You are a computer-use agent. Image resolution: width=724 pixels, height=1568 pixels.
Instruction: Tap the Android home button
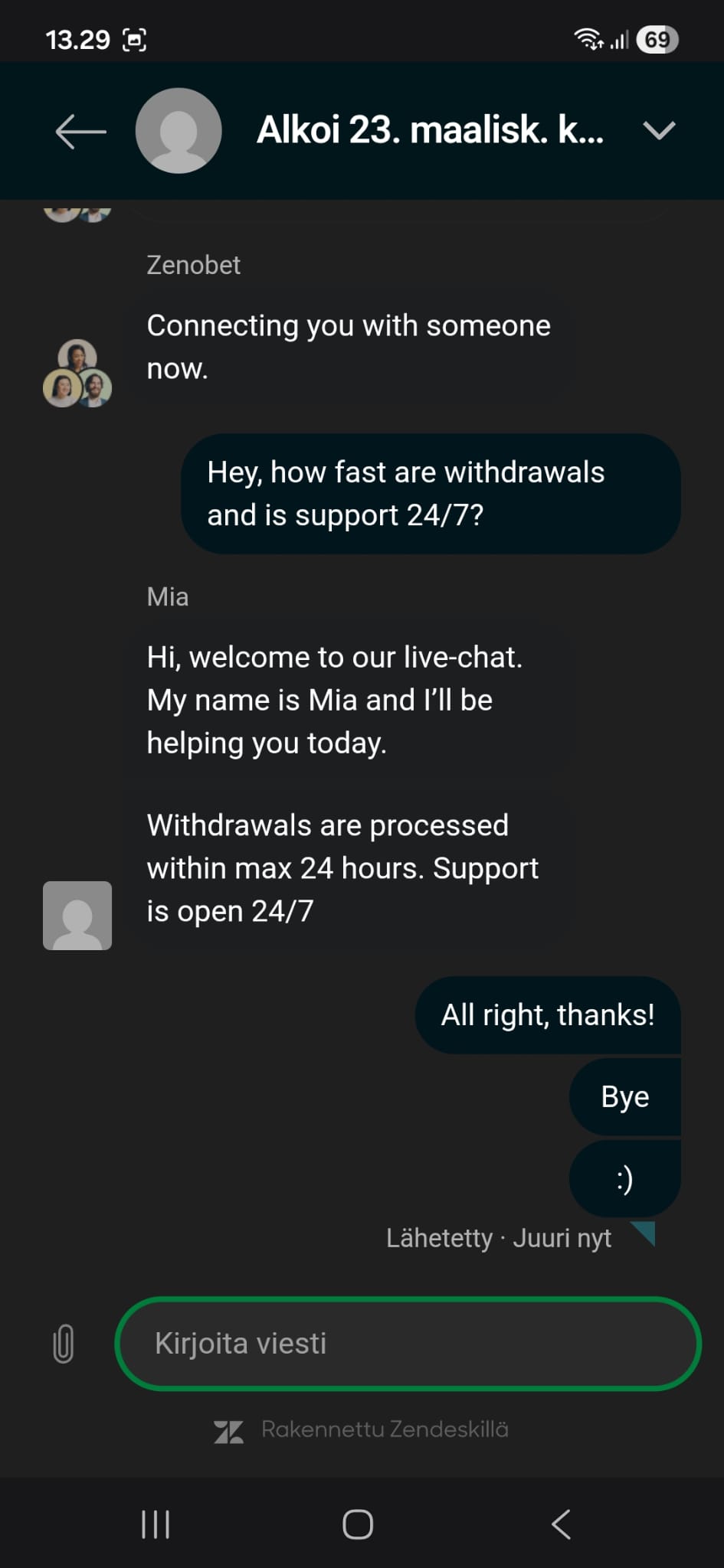pyautogui.click(x=358, y=1524)
